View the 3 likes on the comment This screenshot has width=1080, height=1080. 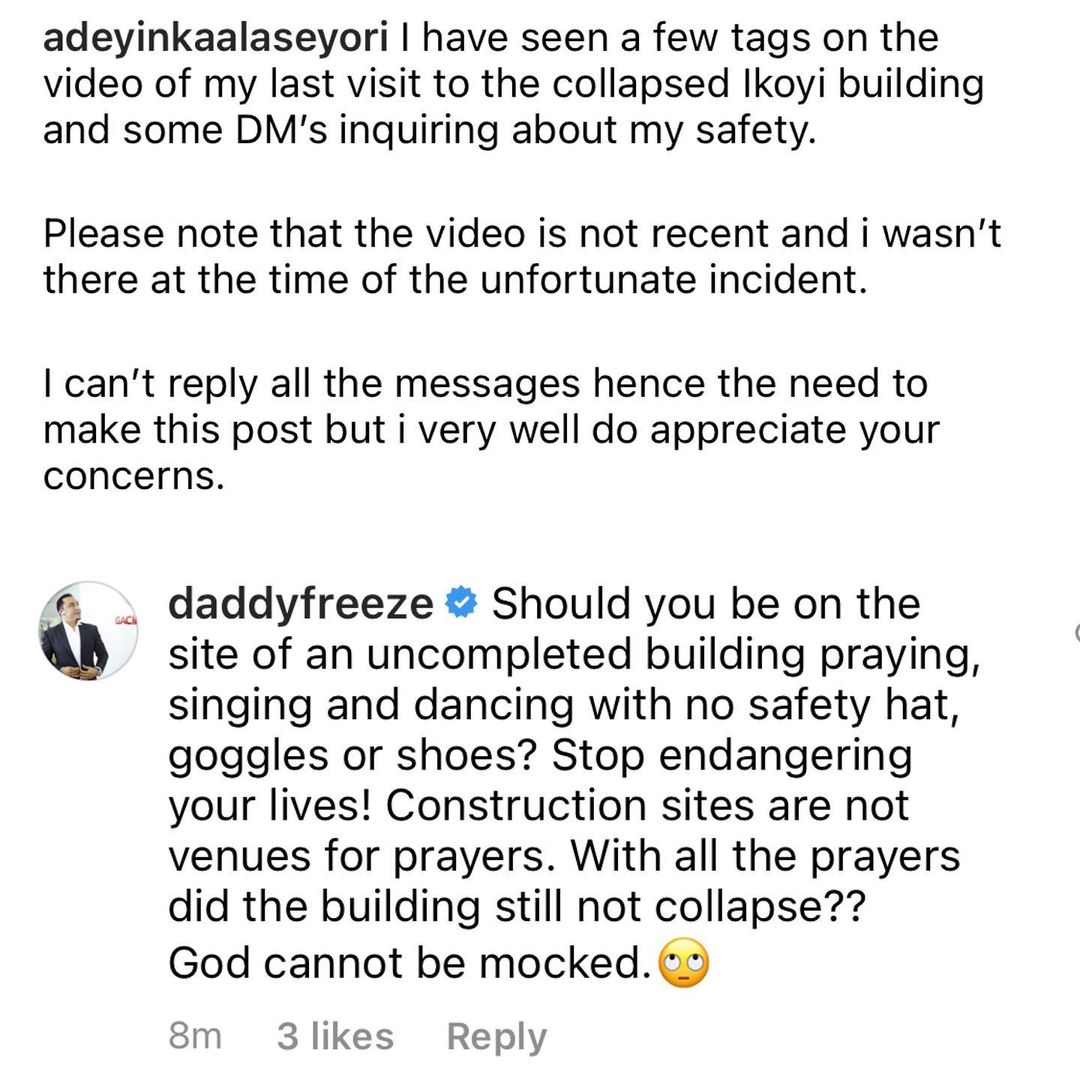pyautogui.click(x=334, y=1037)
